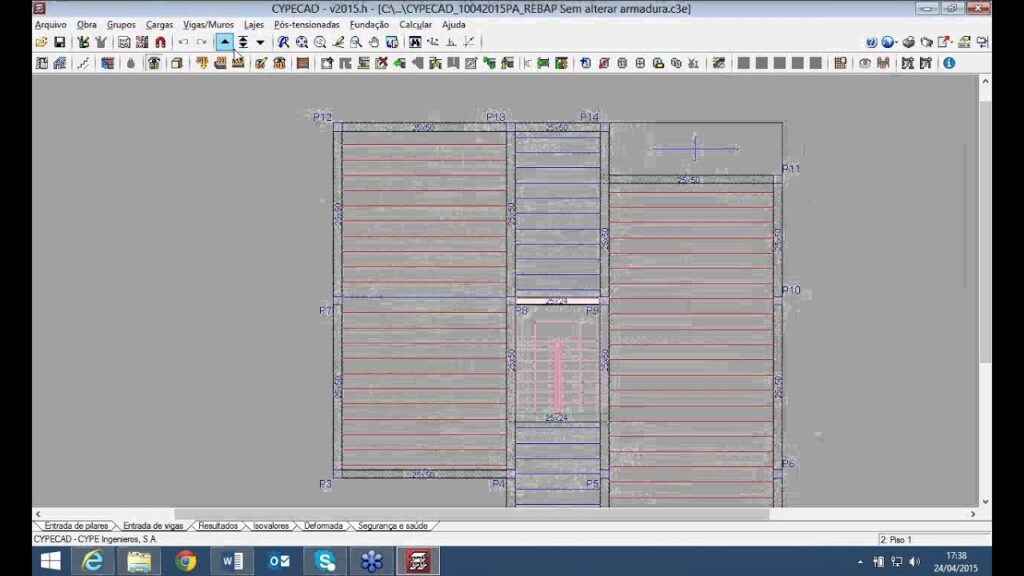
Task: Click the Undo arrow in the toolbar
Action: coord(183,42)
